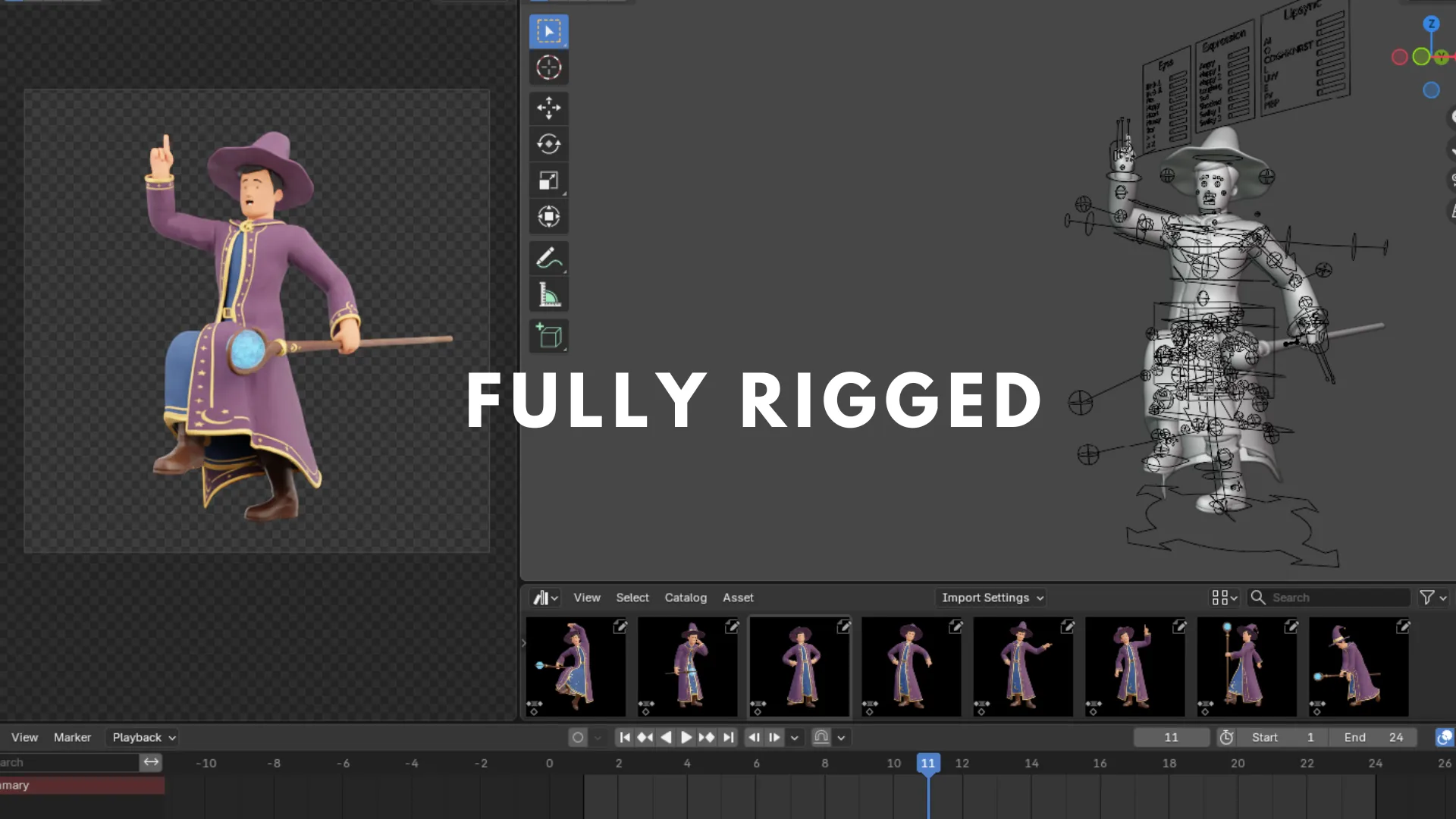Toggle timeline snapping magnet
Viewport: 1456px width, 819px height.
tap(821, 737)
